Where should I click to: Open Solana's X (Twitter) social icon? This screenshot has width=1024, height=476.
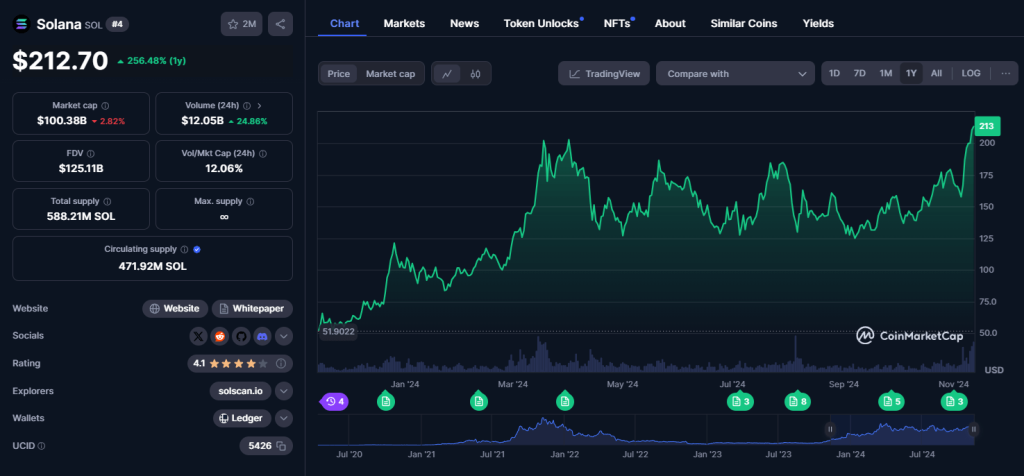pyautogui.click(x=199, y=336)
